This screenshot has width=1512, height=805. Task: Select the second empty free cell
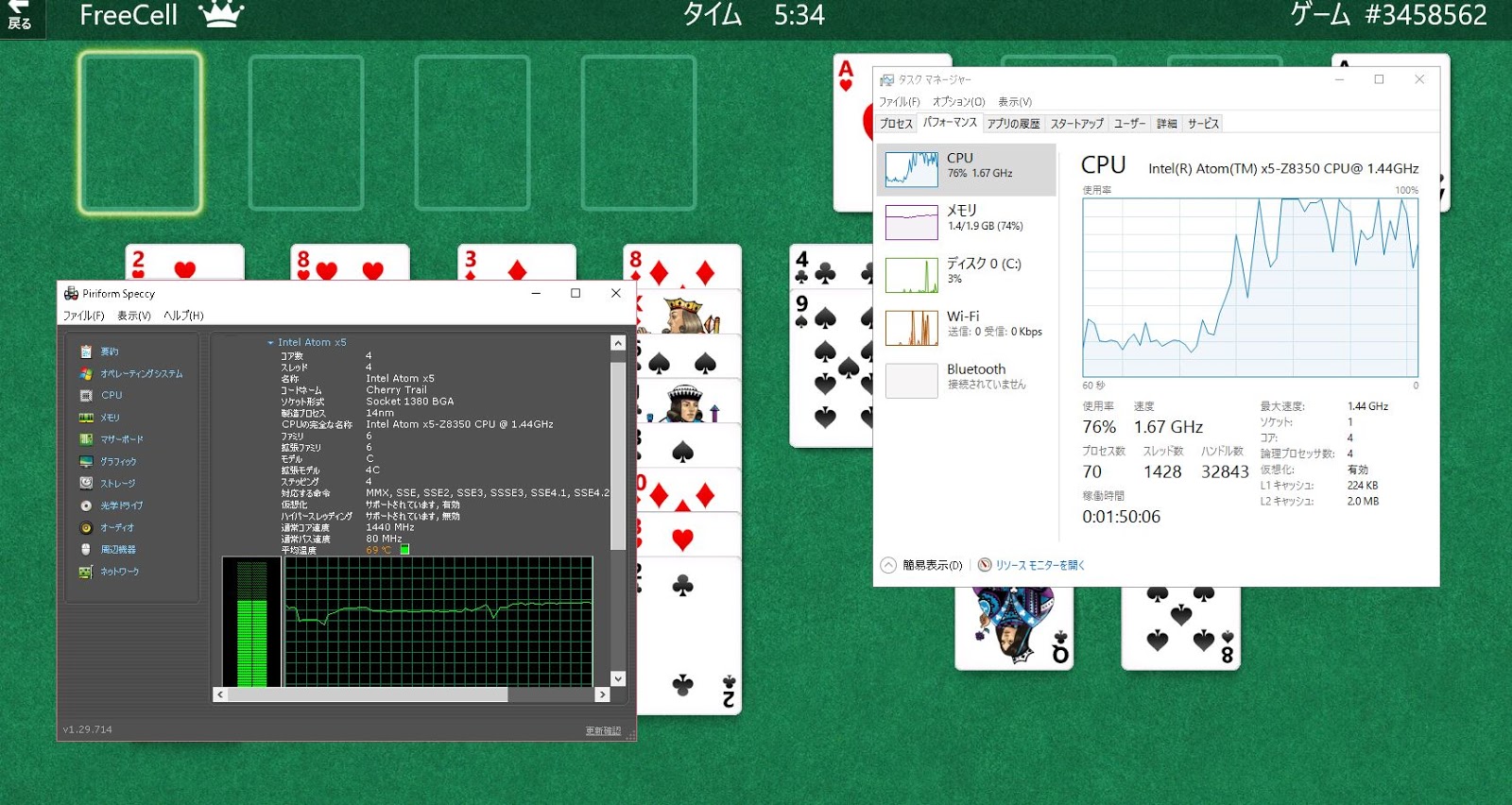pos(306,132)
